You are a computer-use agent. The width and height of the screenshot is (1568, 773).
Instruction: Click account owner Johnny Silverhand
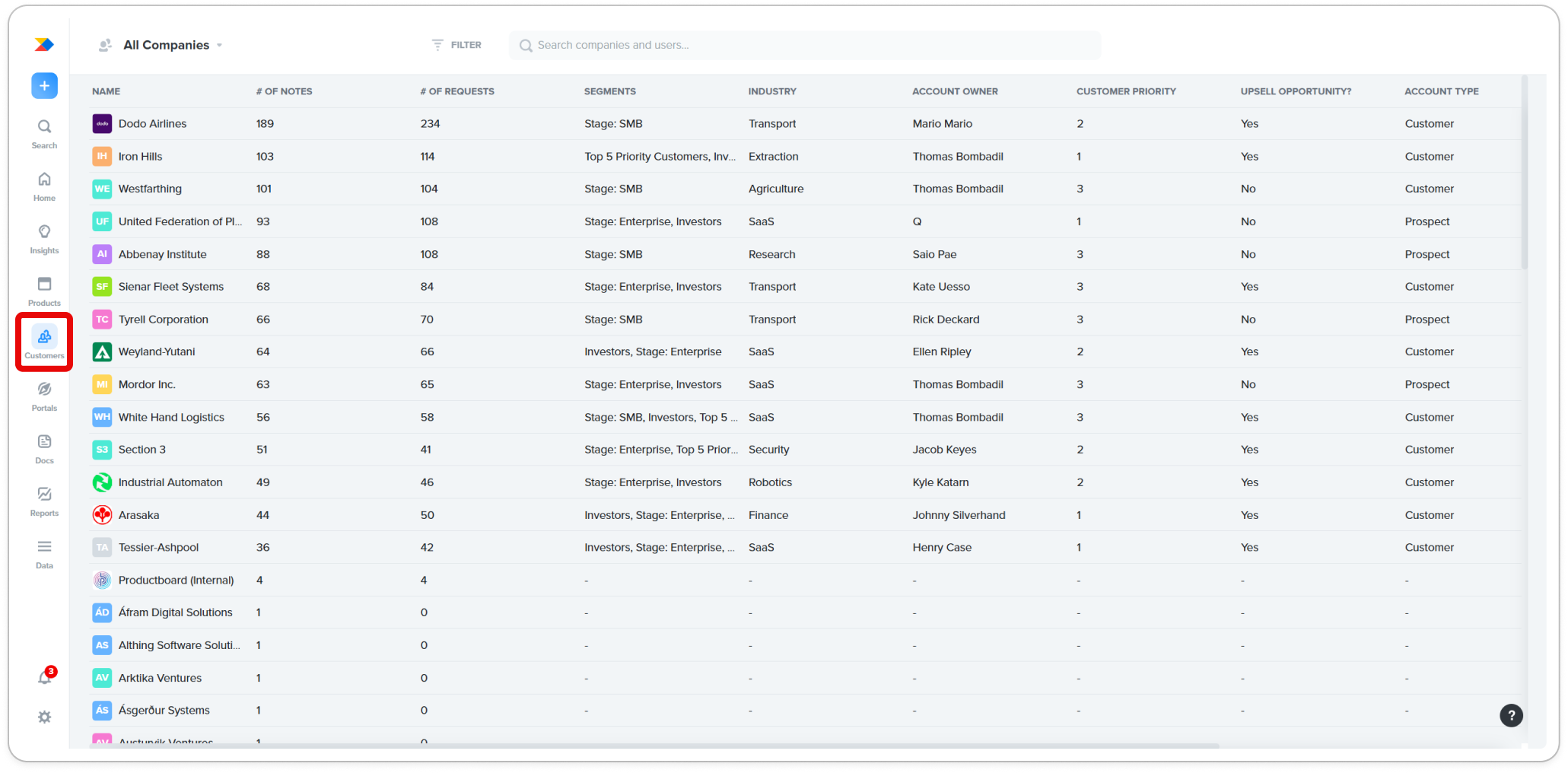tap(959, 515)
